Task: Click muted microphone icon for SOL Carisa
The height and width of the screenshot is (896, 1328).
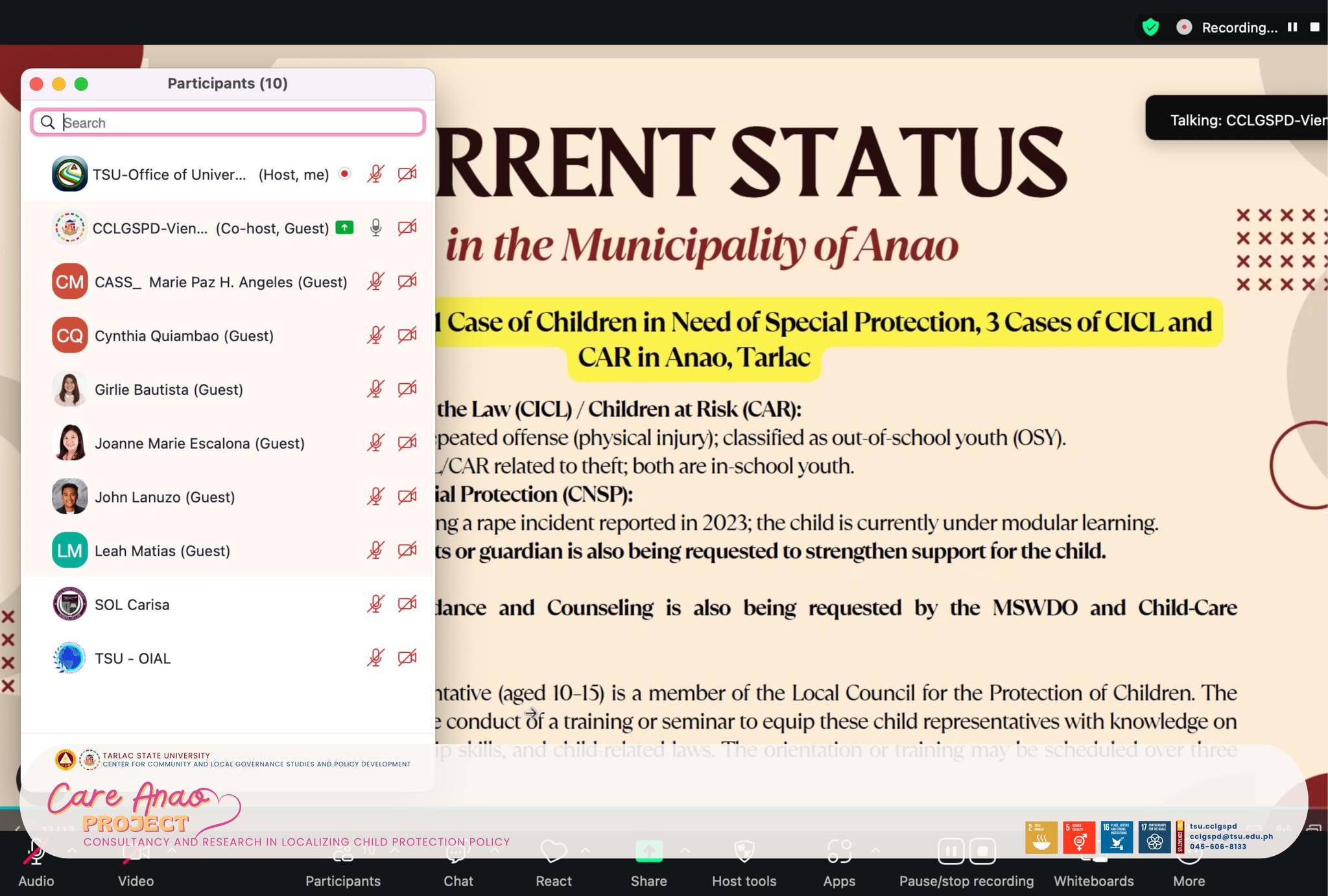Action: coord(375,604)
